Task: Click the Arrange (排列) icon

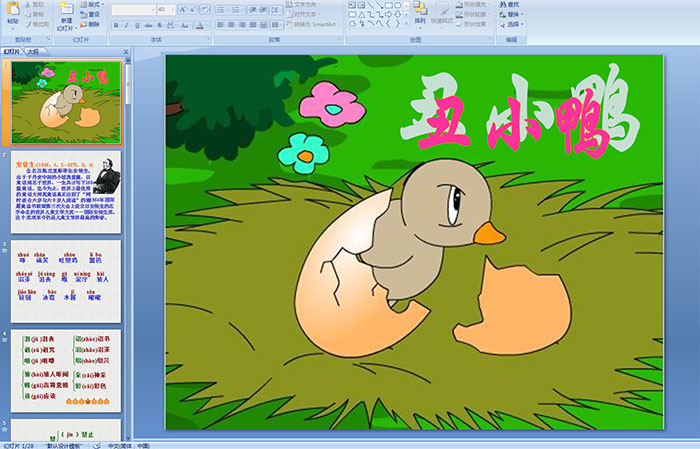Action: point(420,8)
